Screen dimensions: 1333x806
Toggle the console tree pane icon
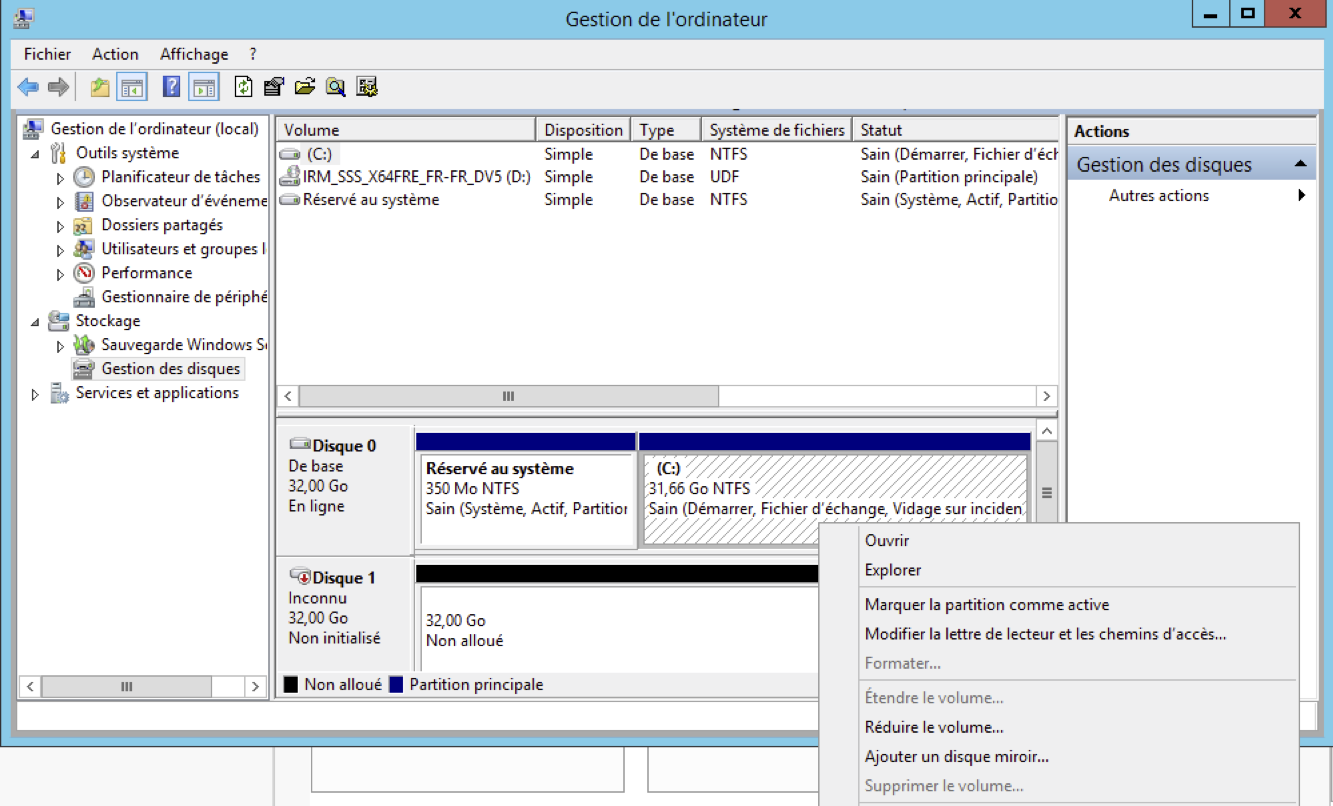131,87
